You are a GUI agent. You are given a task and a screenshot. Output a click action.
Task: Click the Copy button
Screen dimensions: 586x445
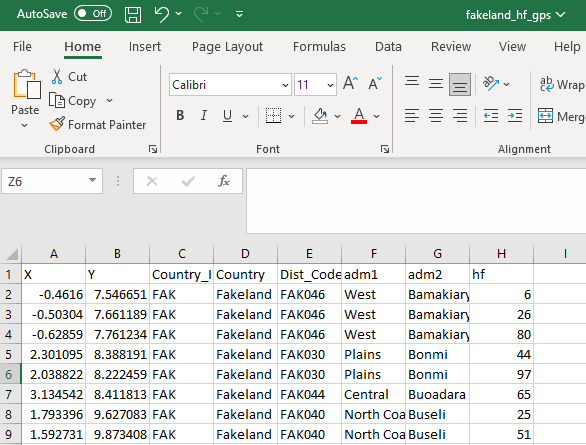pyautogui.click(x=73, y=101)
